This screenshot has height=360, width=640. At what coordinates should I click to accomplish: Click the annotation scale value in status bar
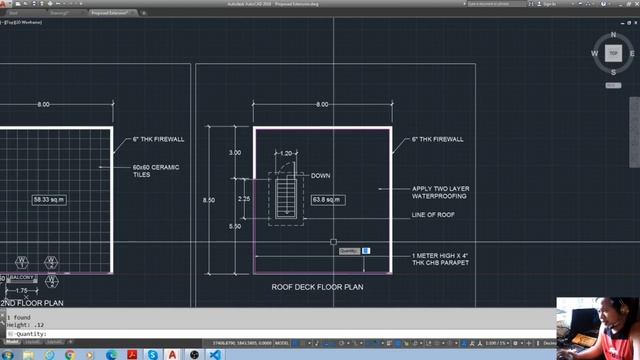click(495, 343)
